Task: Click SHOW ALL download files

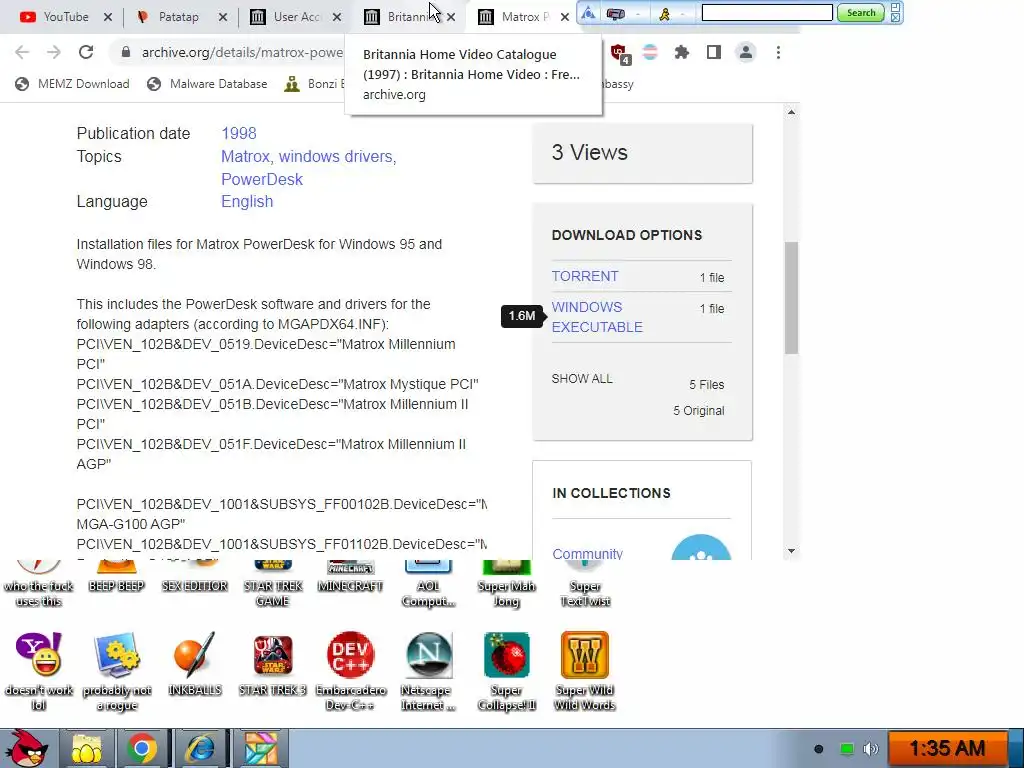Action: 582,379
